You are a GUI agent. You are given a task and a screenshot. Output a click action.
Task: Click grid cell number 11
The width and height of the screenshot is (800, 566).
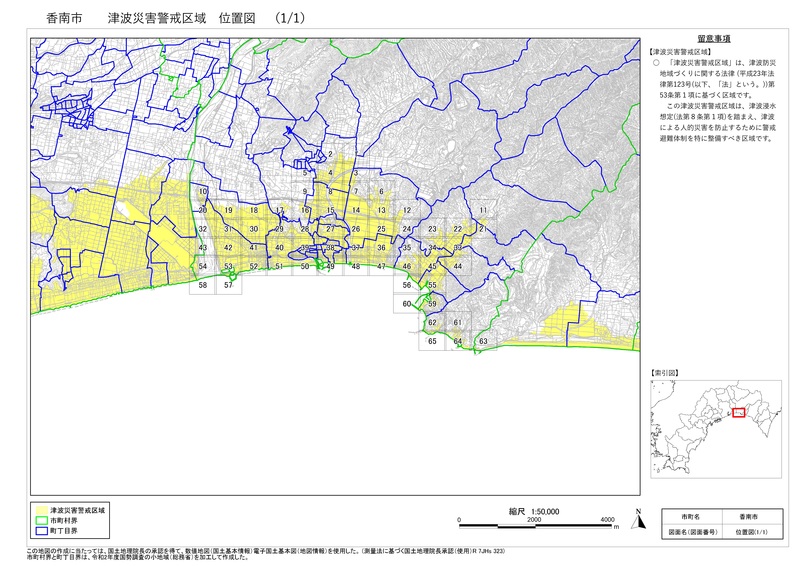[483, 210]
